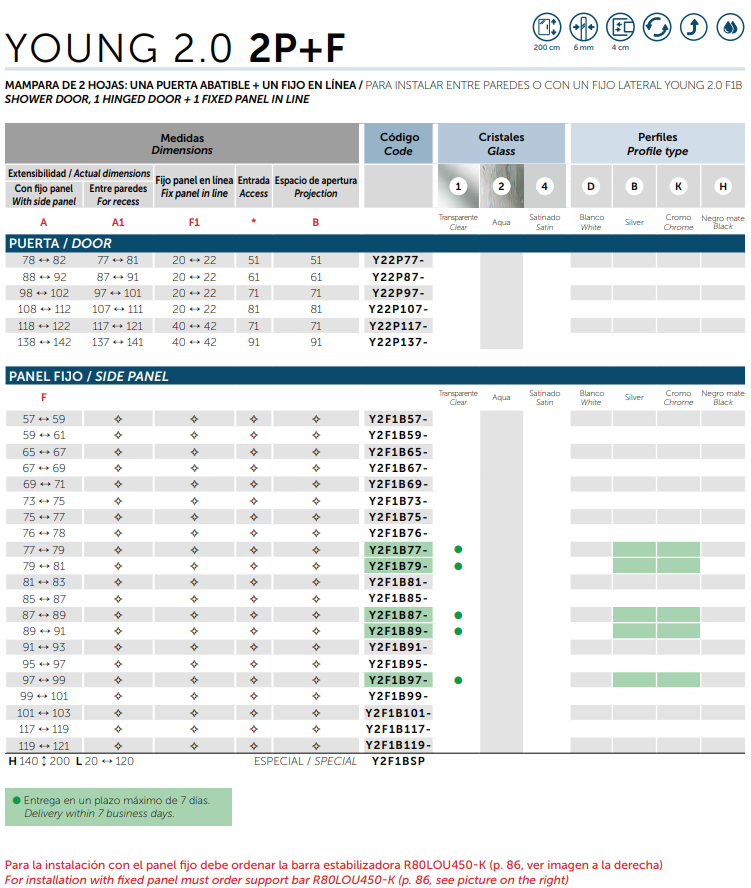Click door code Y22P77-

point(398,260)
